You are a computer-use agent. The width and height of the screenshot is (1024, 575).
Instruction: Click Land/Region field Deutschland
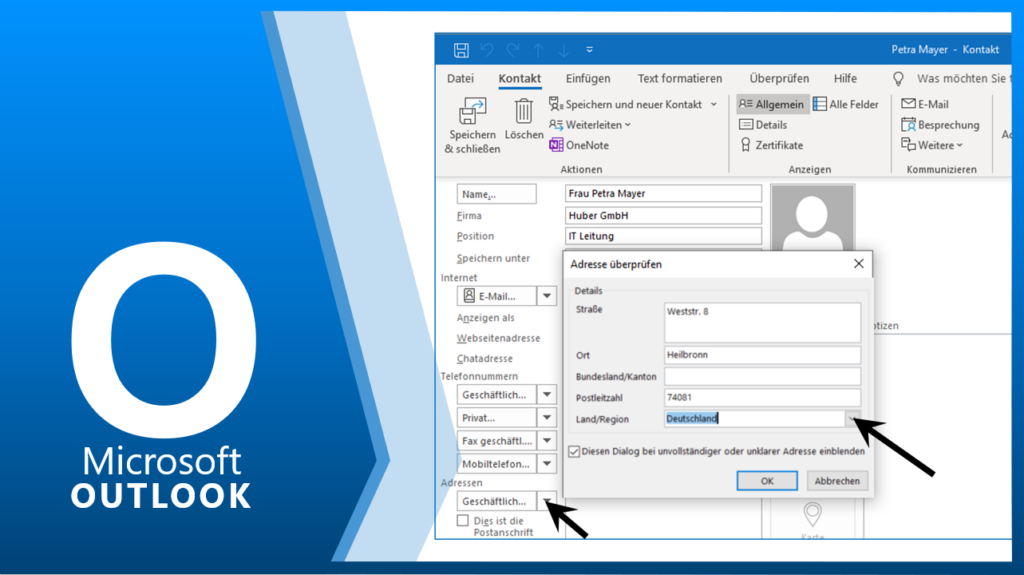pyautogui.click(x=754, y=418)
